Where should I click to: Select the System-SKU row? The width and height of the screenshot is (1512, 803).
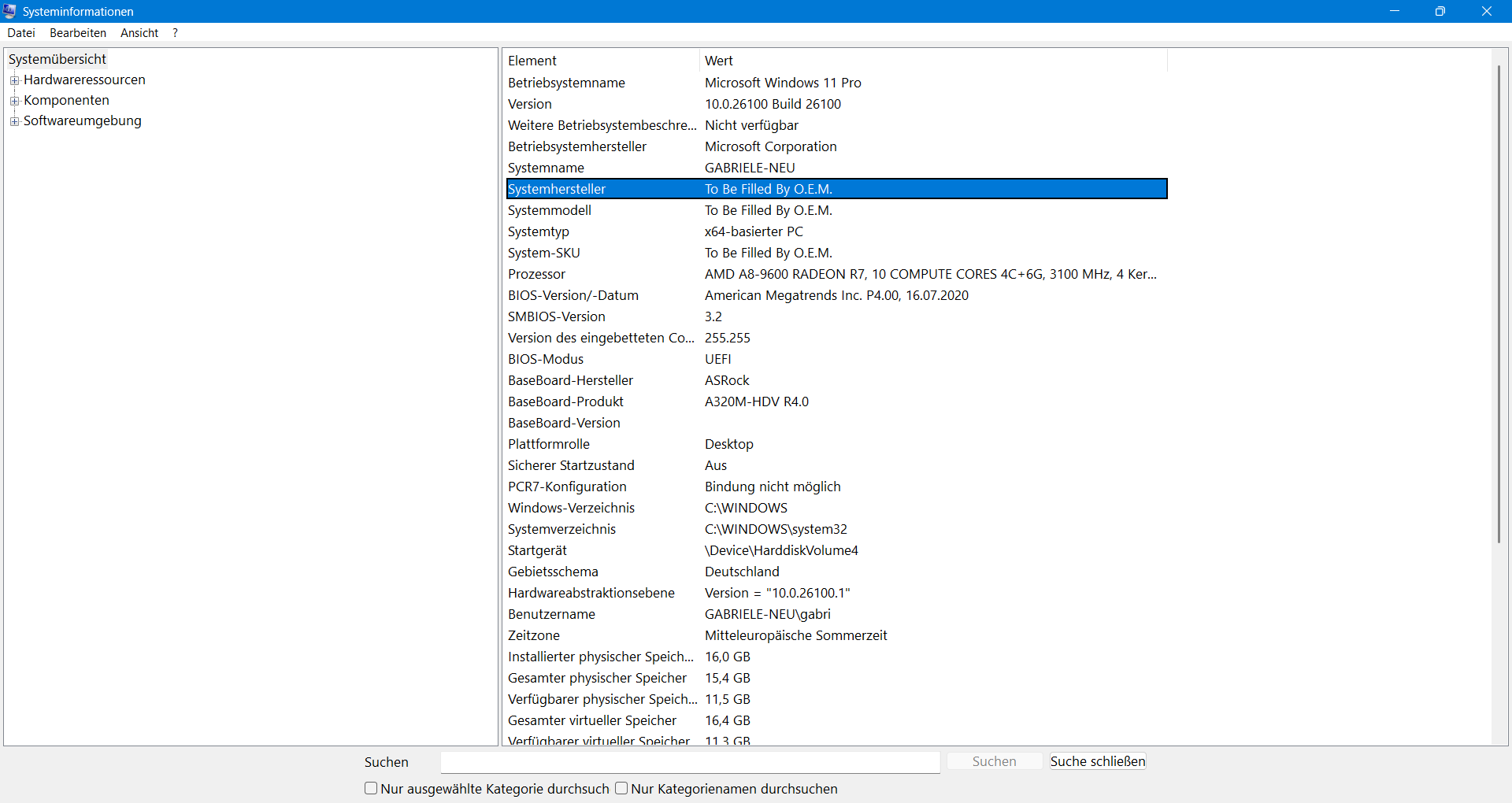836,253
